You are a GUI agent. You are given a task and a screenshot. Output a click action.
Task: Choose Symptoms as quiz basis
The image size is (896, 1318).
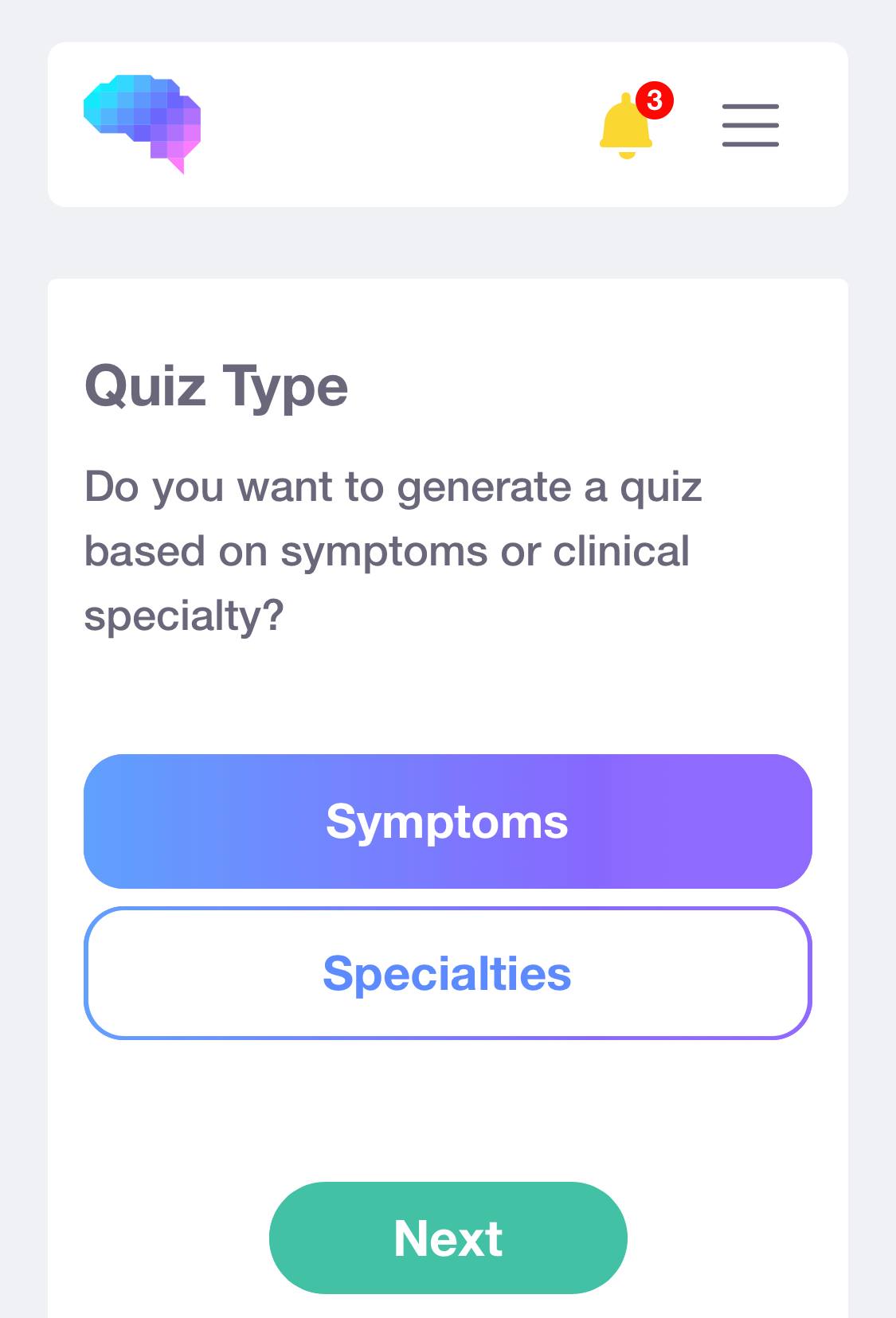click(448, 821)
